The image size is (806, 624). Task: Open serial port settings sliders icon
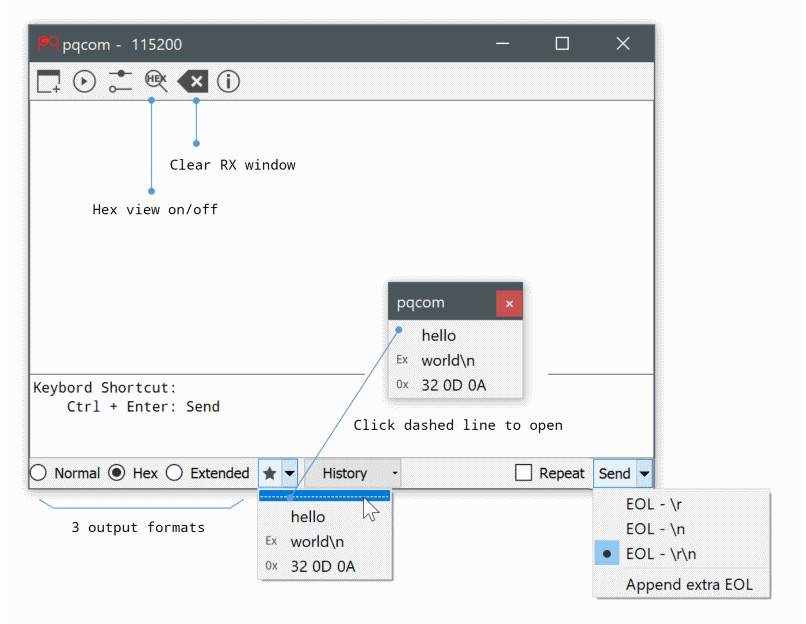click(x=120, y=81)
